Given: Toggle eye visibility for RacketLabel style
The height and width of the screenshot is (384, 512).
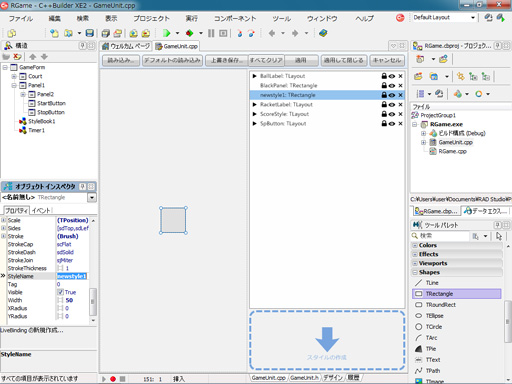Looking at the screenshot, I should tap(392, 105).
